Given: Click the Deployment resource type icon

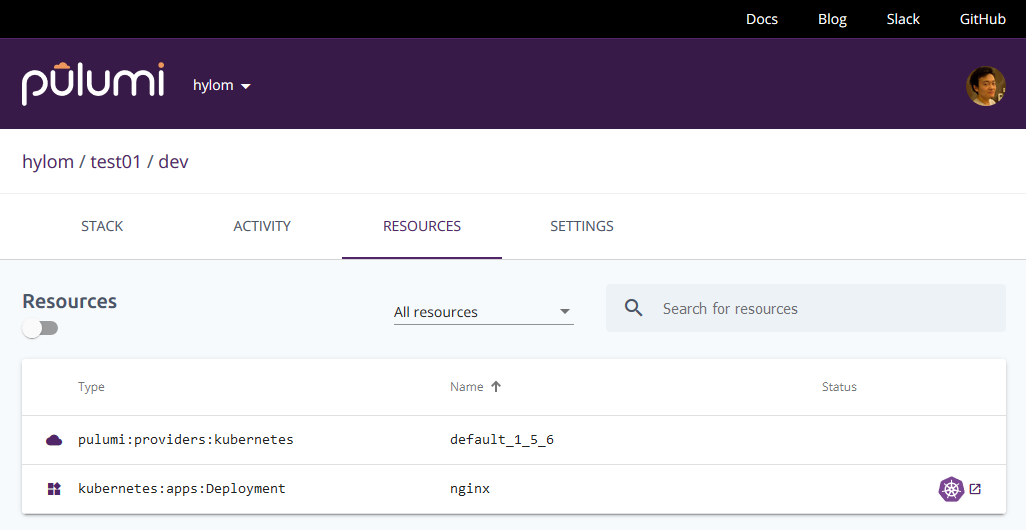Looking at the screenshot, I should [54, 489].
